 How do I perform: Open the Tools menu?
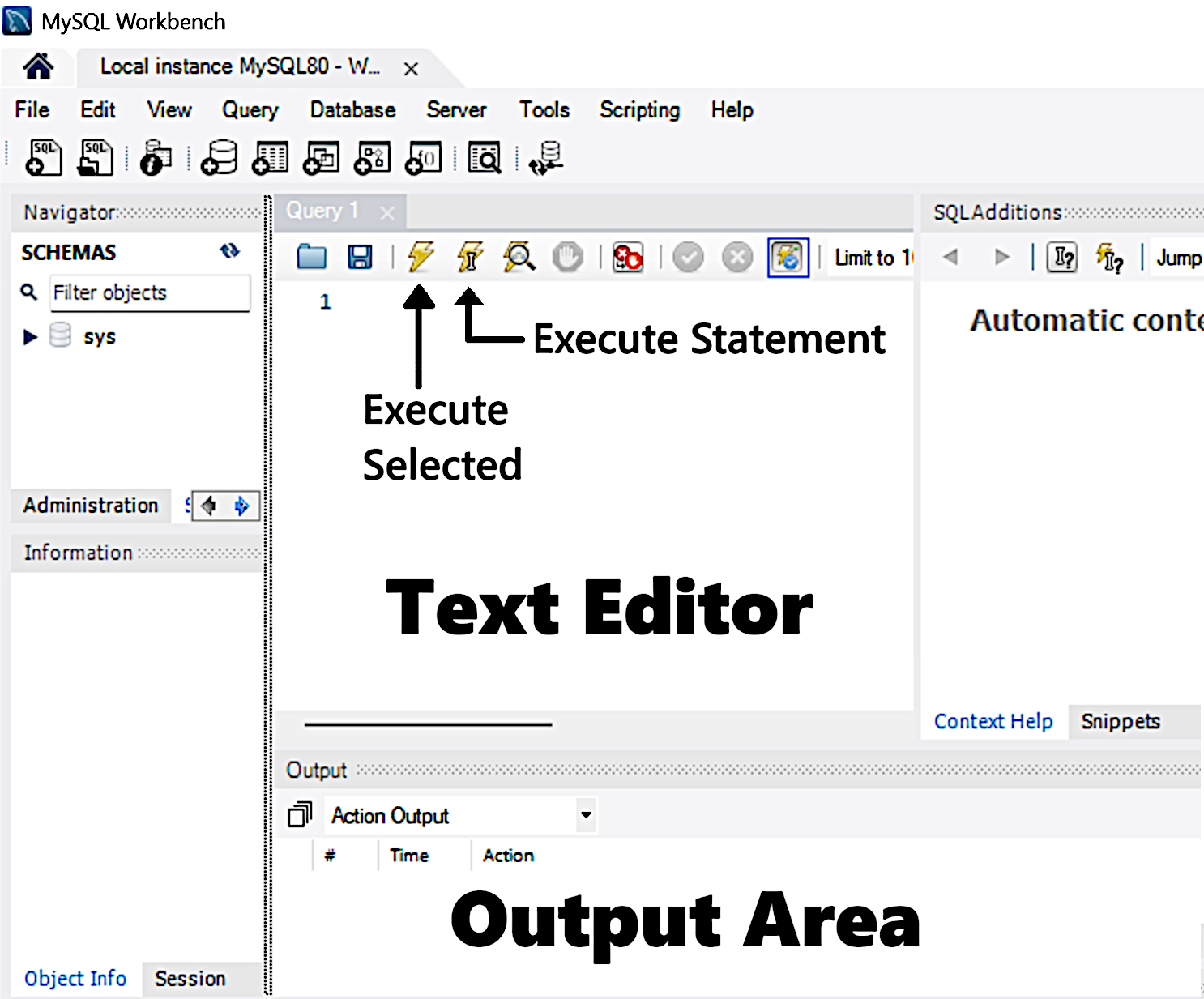coord(544,109)
